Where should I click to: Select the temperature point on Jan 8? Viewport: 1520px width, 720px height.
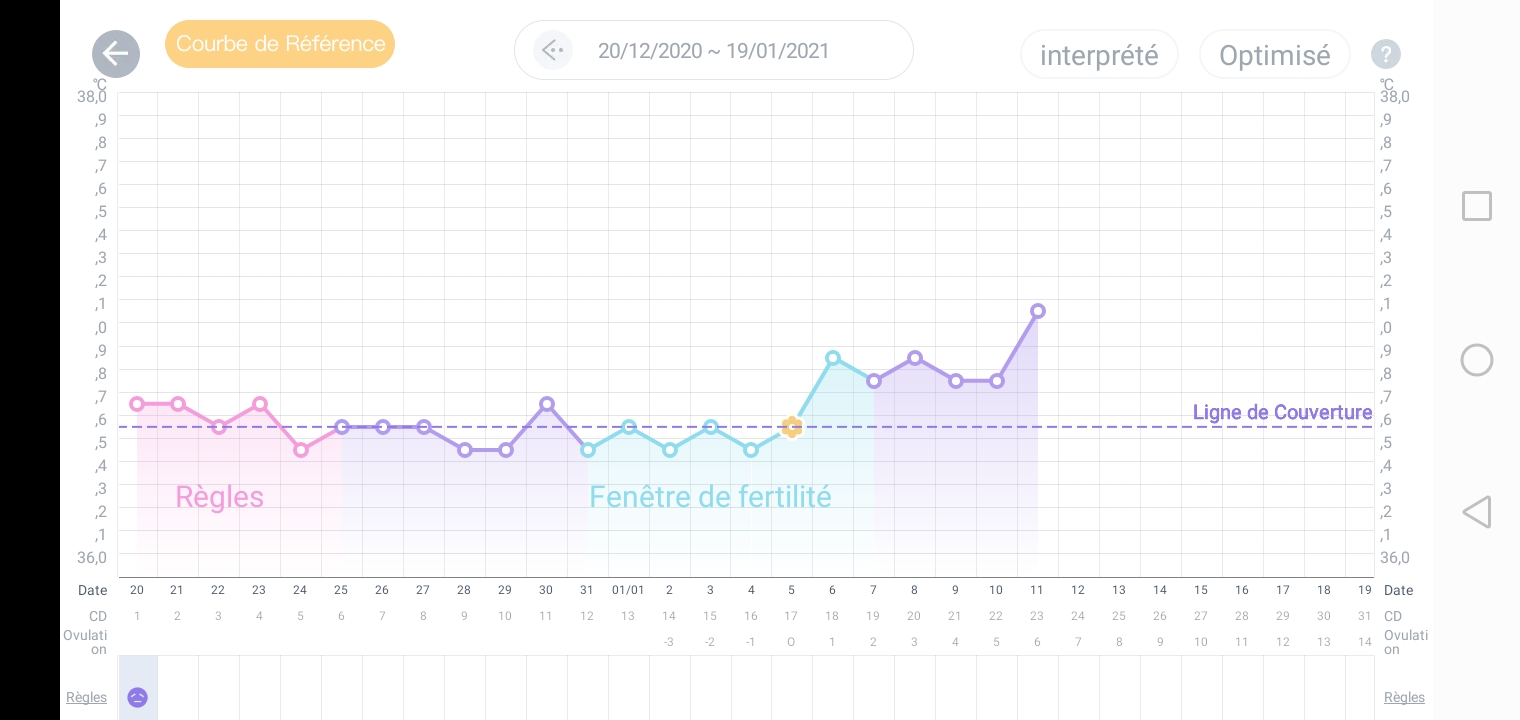915,358
